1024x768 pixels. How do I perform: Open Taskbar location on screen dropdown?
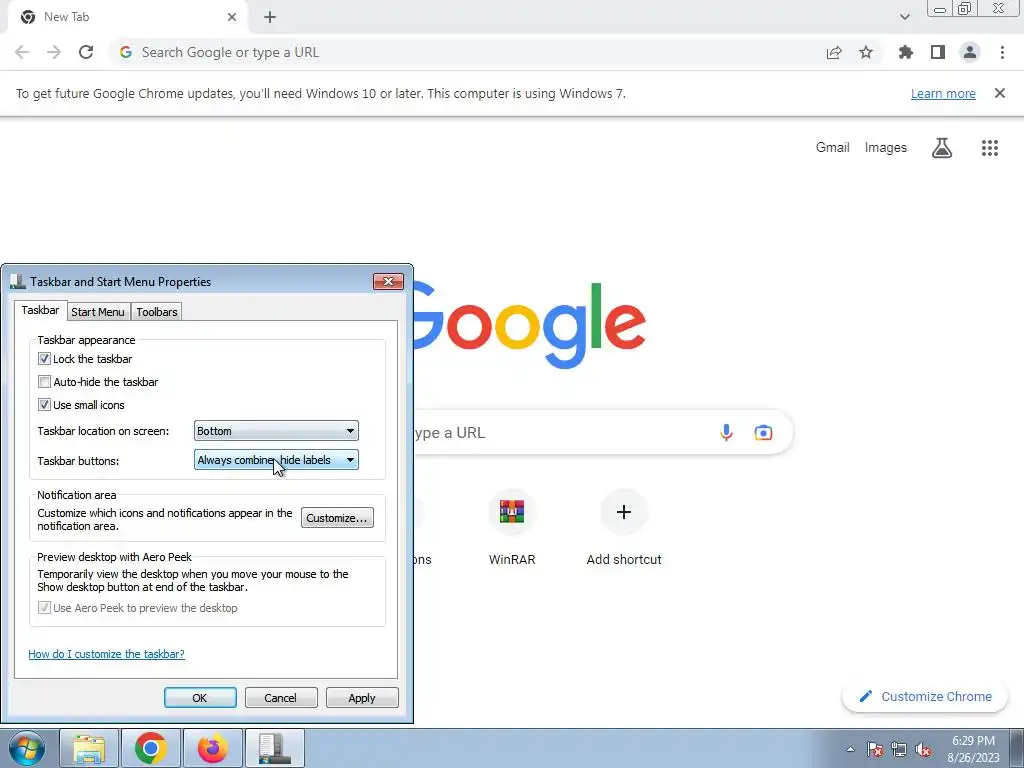[276, 431]
